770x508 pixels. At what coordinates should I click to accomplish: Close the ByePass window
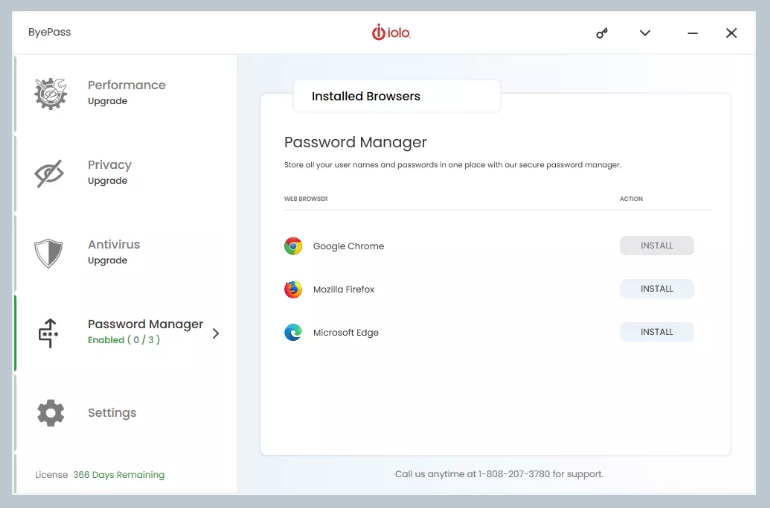click(731, 33)
